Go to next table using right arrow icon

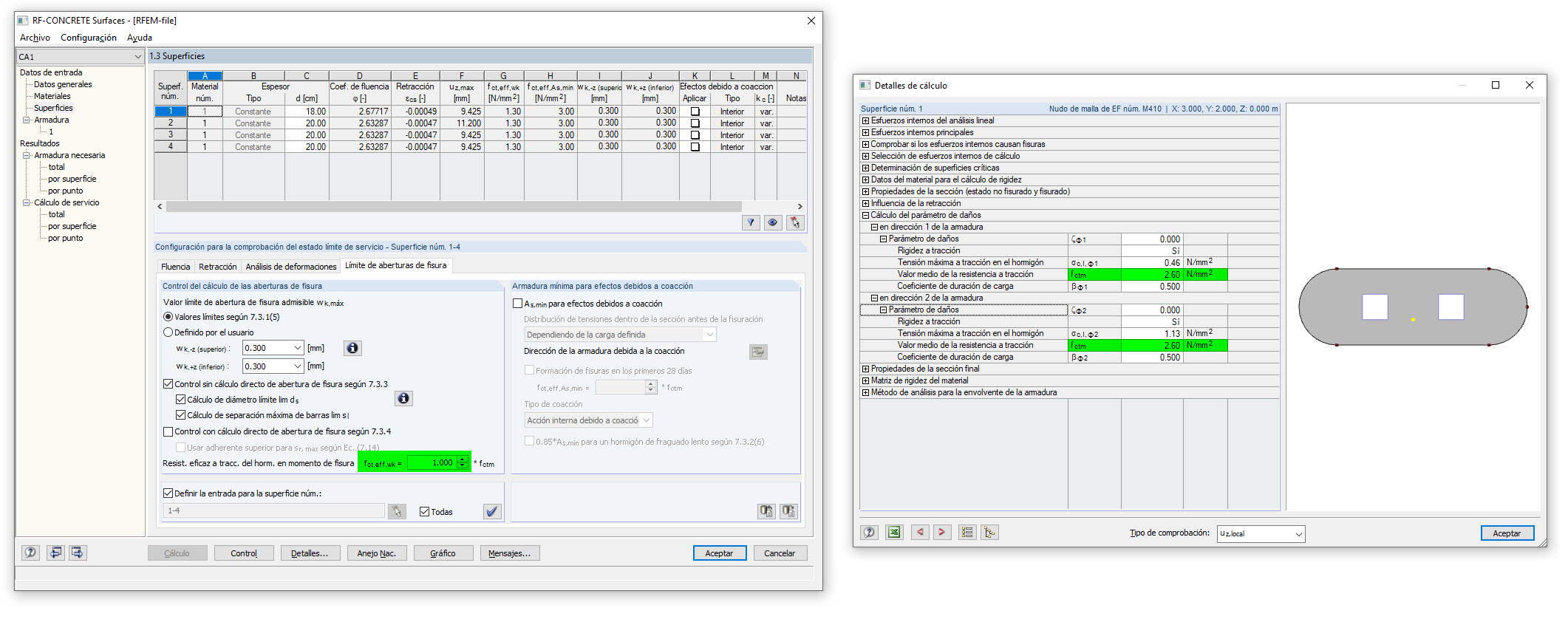(x=78, y=553)
